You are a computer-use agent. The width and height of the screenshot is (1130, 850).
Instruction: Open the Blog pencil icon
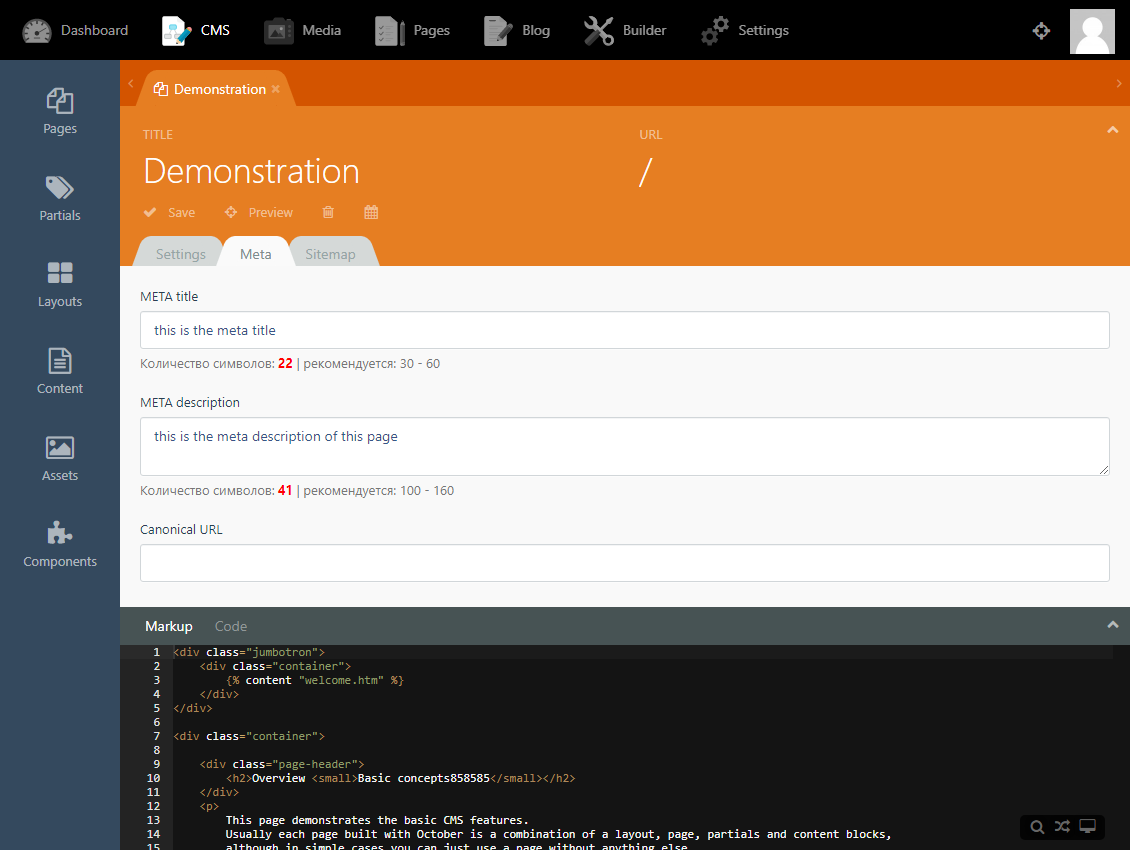point(498,31)
